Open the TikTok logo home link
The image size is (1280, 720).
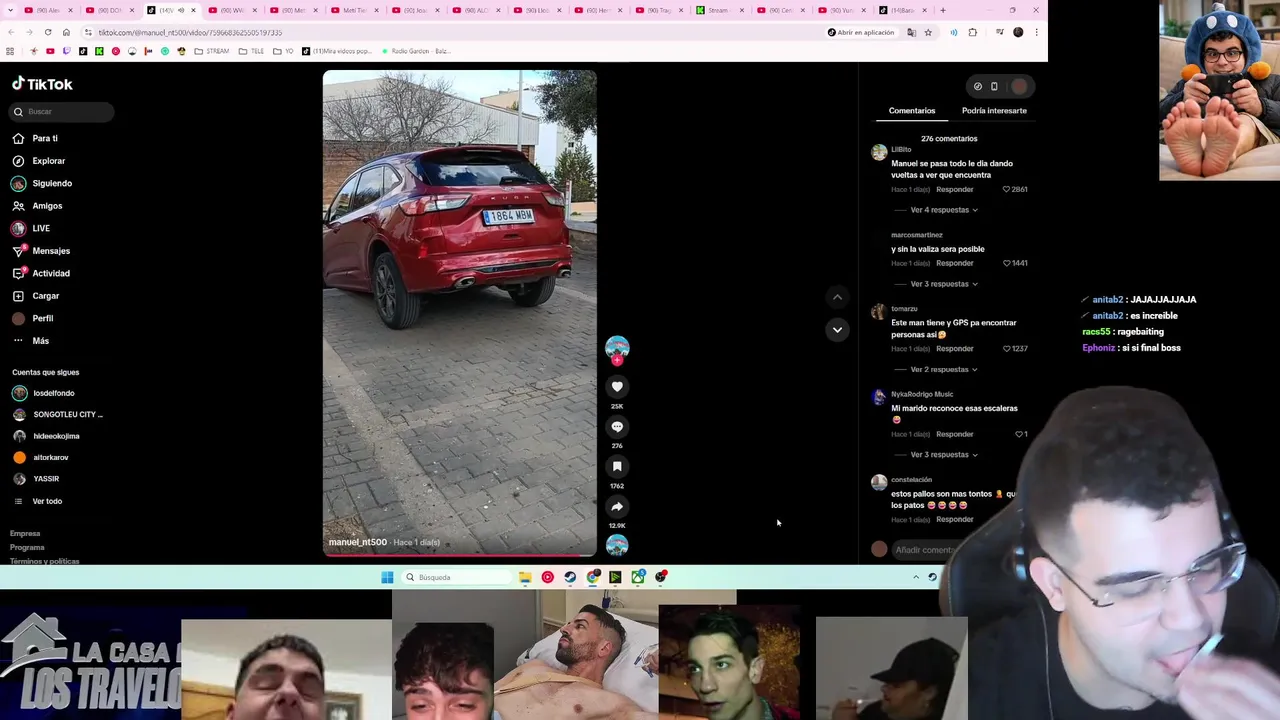pos(42,84)
